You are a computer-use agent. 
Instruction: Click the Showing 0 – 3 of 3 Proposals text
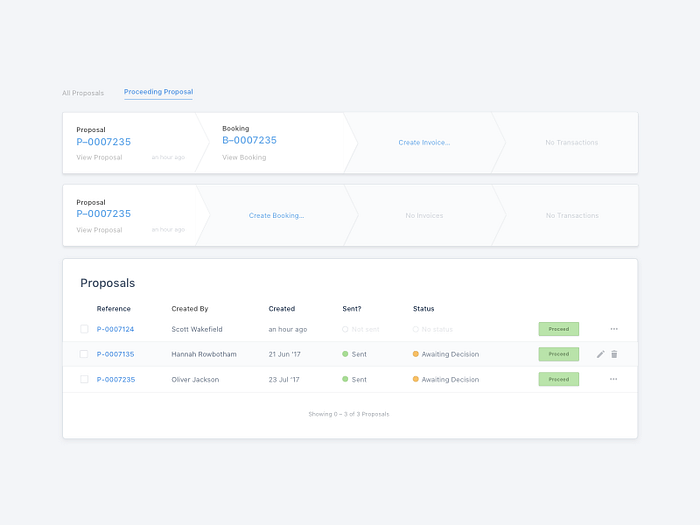[x=349, y=414]
